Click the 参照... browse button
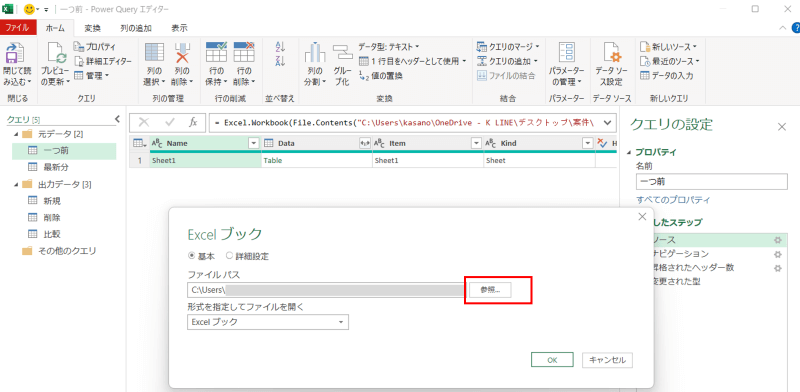800x392 pixels. [490, 290]
